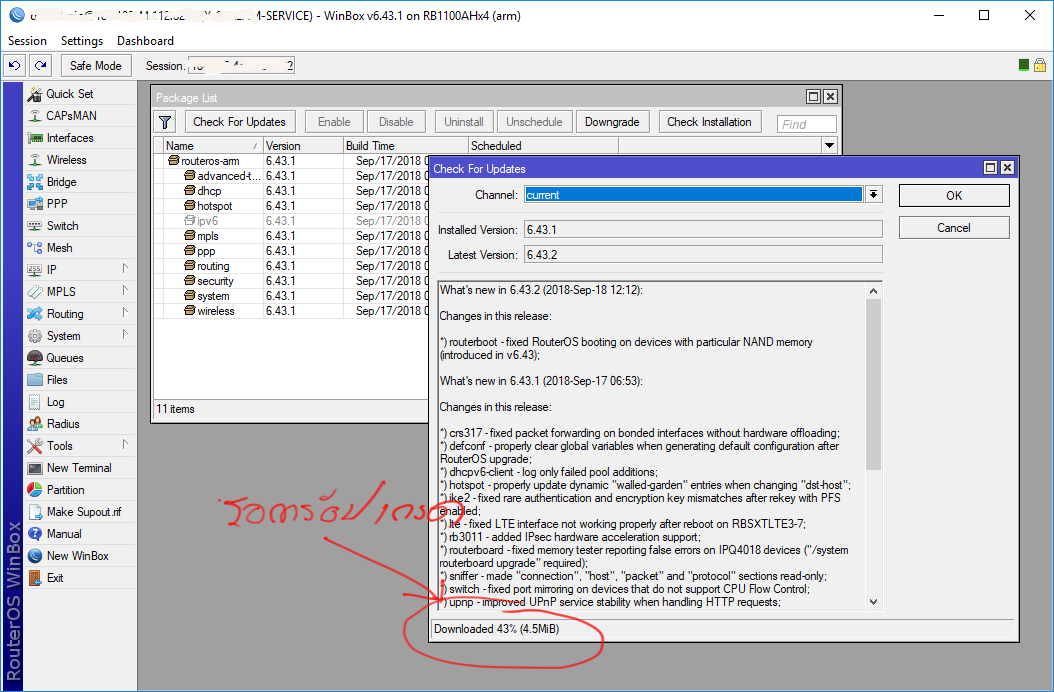Click the Undo toolbar icon
This screenshot has height=692, width=1054.
tap(14, 66)
